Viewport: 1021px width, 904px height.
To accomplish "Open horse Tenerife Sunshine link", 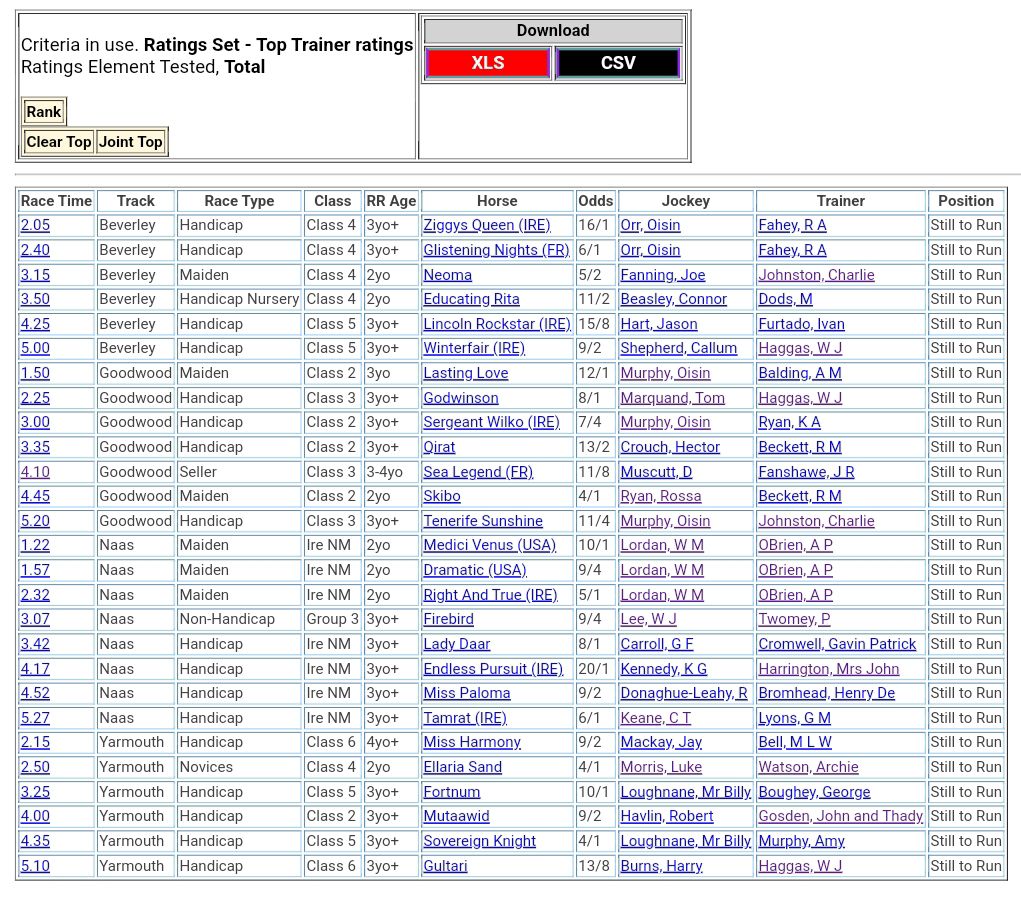I will (x=483, y=521).
